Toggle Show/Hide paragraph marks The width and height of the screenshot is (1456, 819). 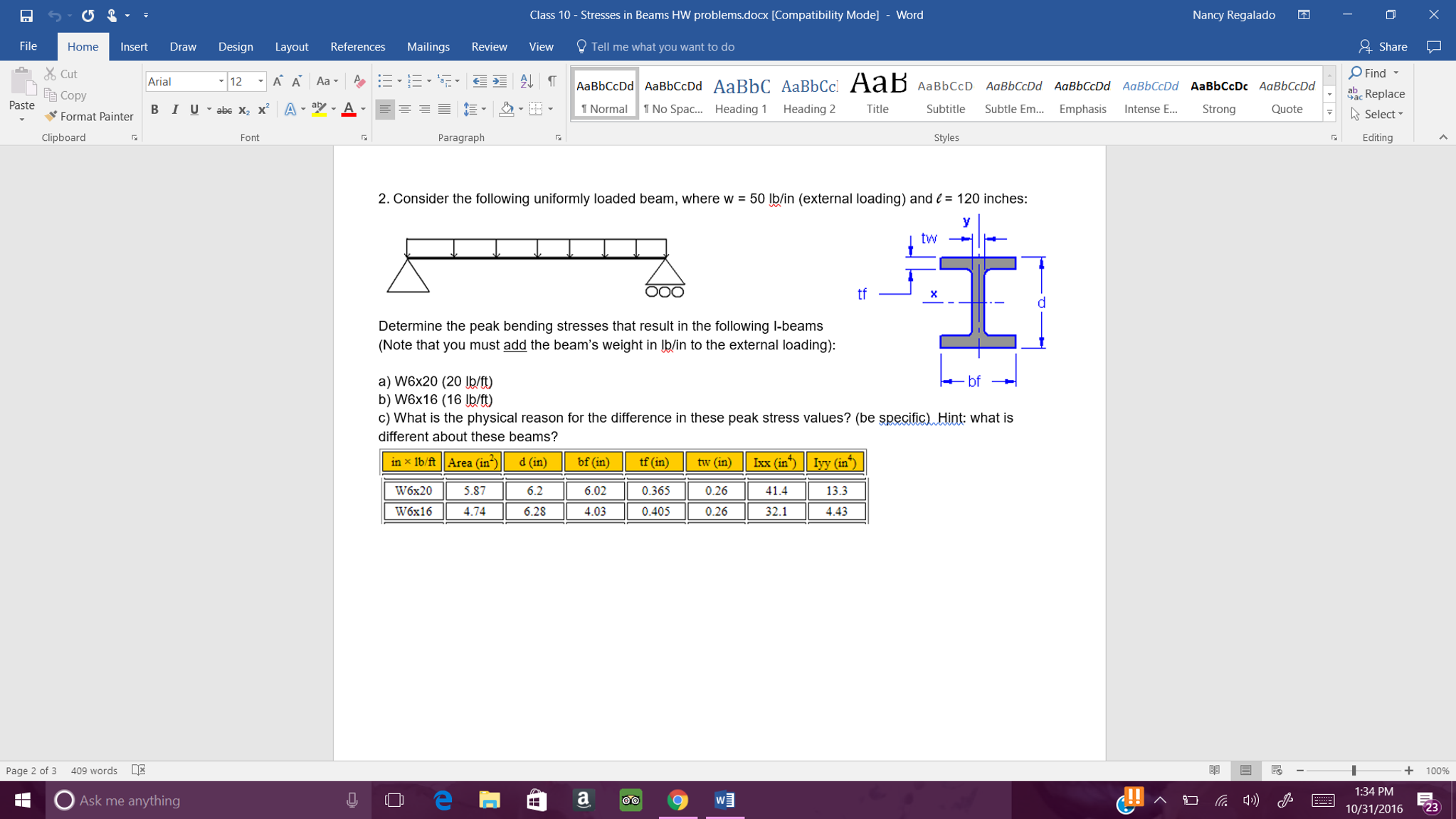pyautogui.click(x=552, y=80)
